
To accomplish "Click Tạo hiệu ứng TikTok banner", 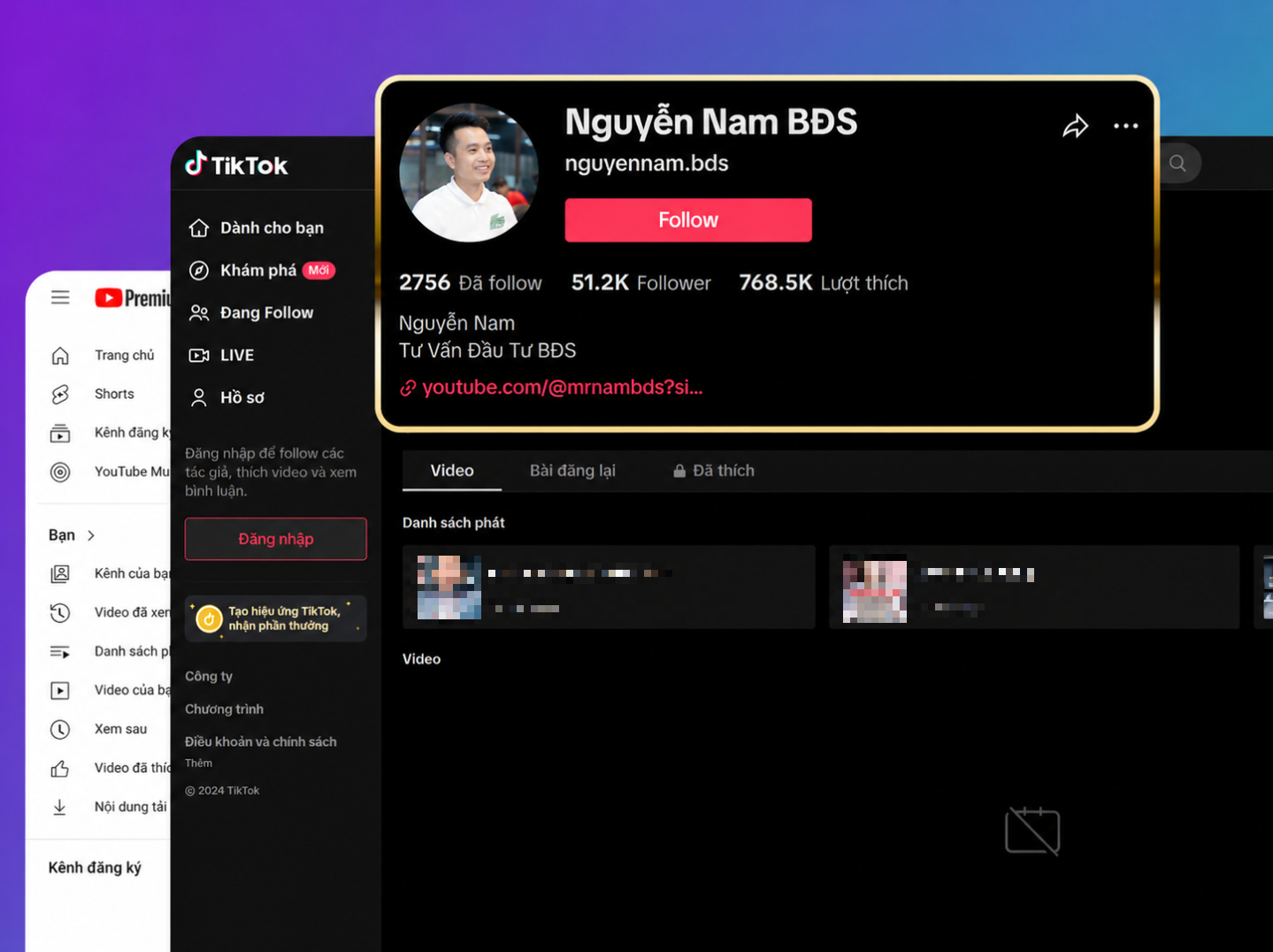I will tap(276, 618).
